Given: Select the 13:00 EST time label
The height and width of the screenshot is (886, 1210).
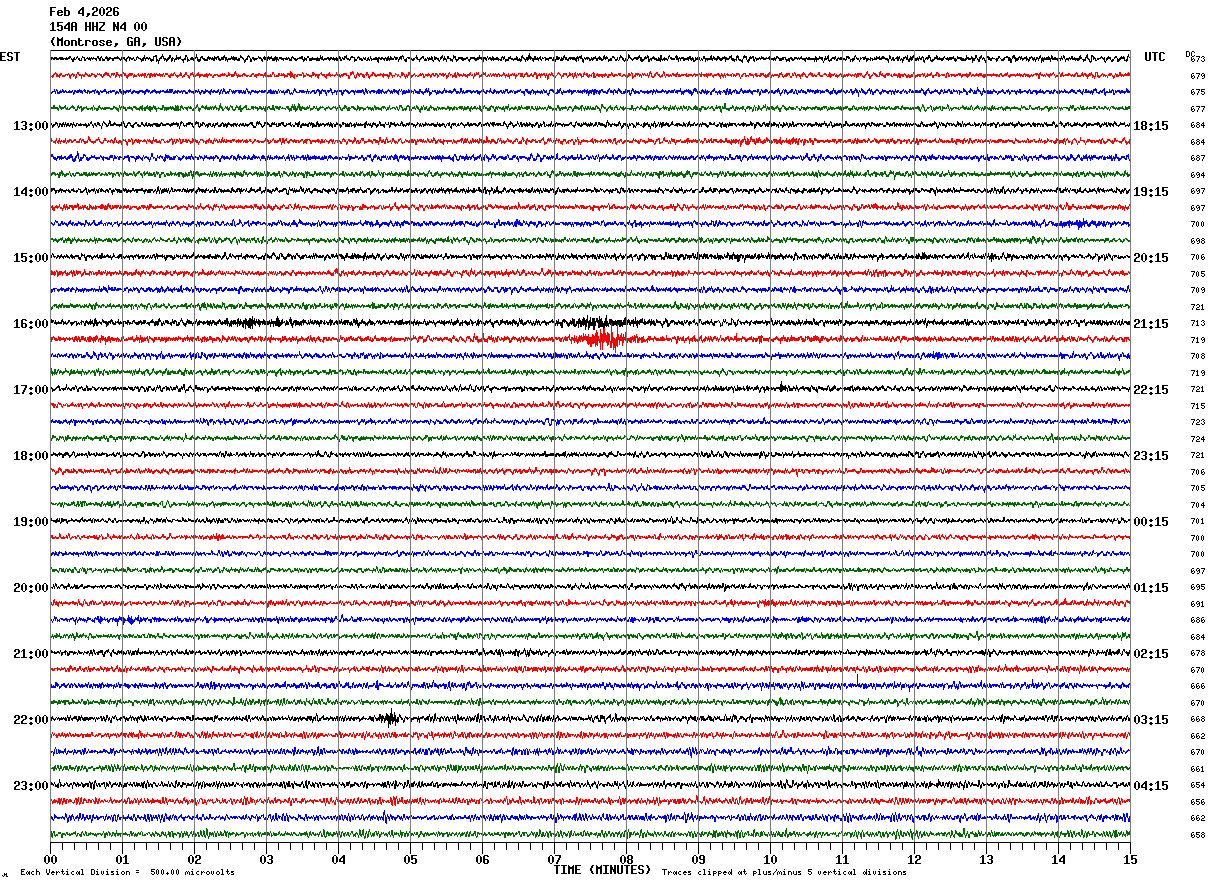Looking at the screenshot, I should [x=30, y=126].
